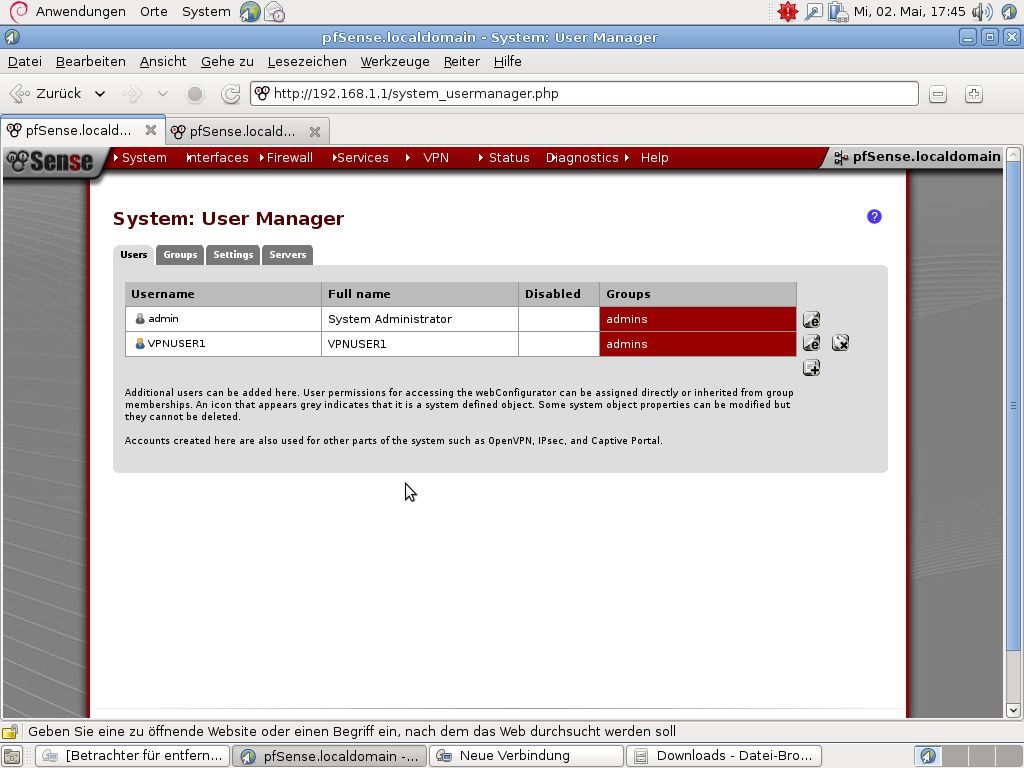Switch to the Servers tab

click(x=287, y=255)
